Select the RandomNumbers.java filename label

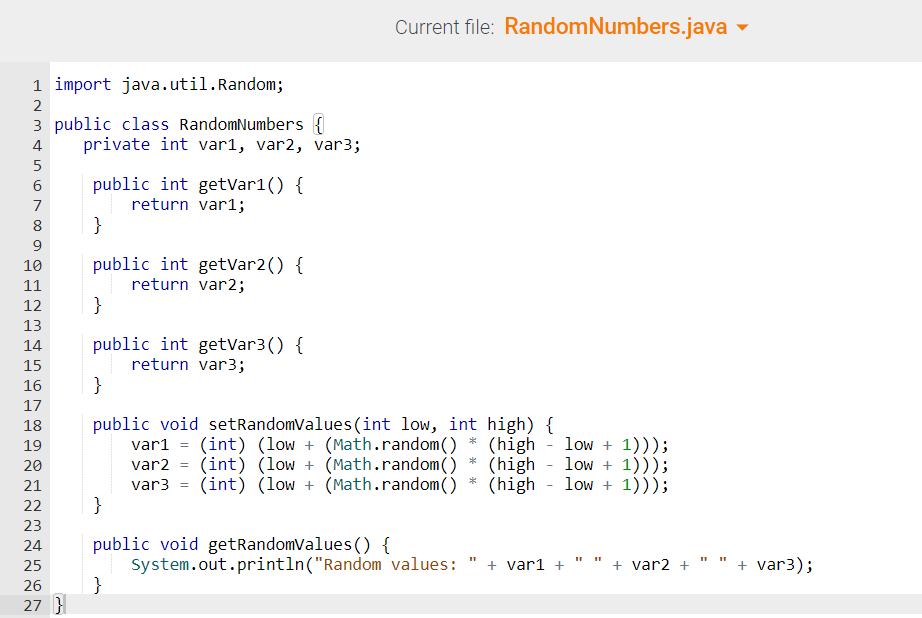[615, 27]
